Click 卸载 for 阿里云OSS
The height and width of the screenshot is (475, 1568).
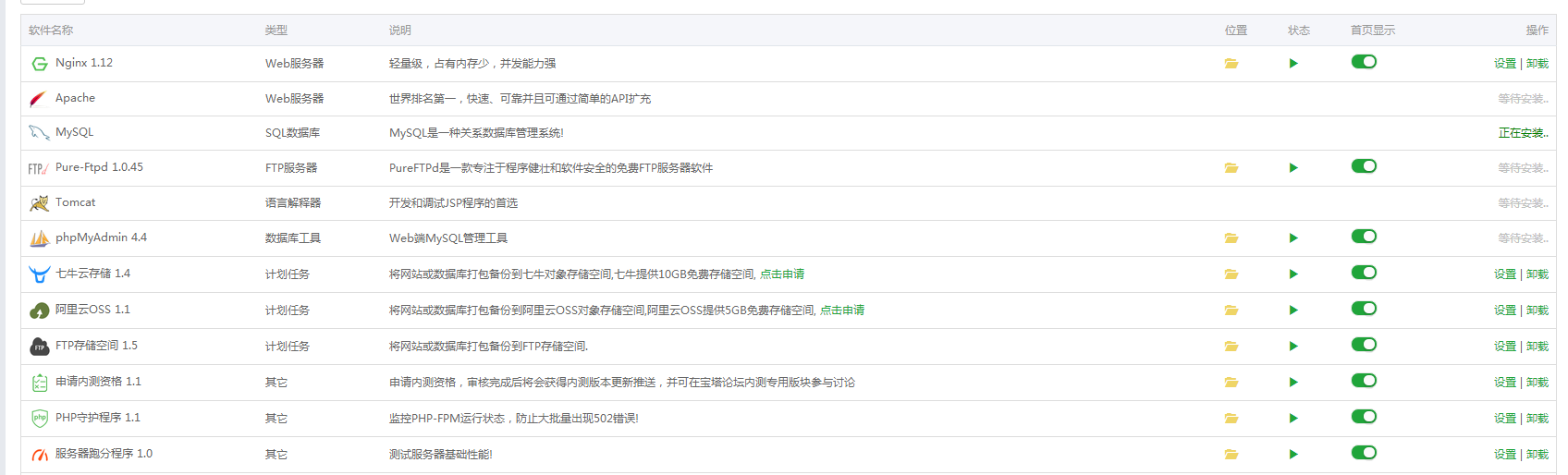1537,311
